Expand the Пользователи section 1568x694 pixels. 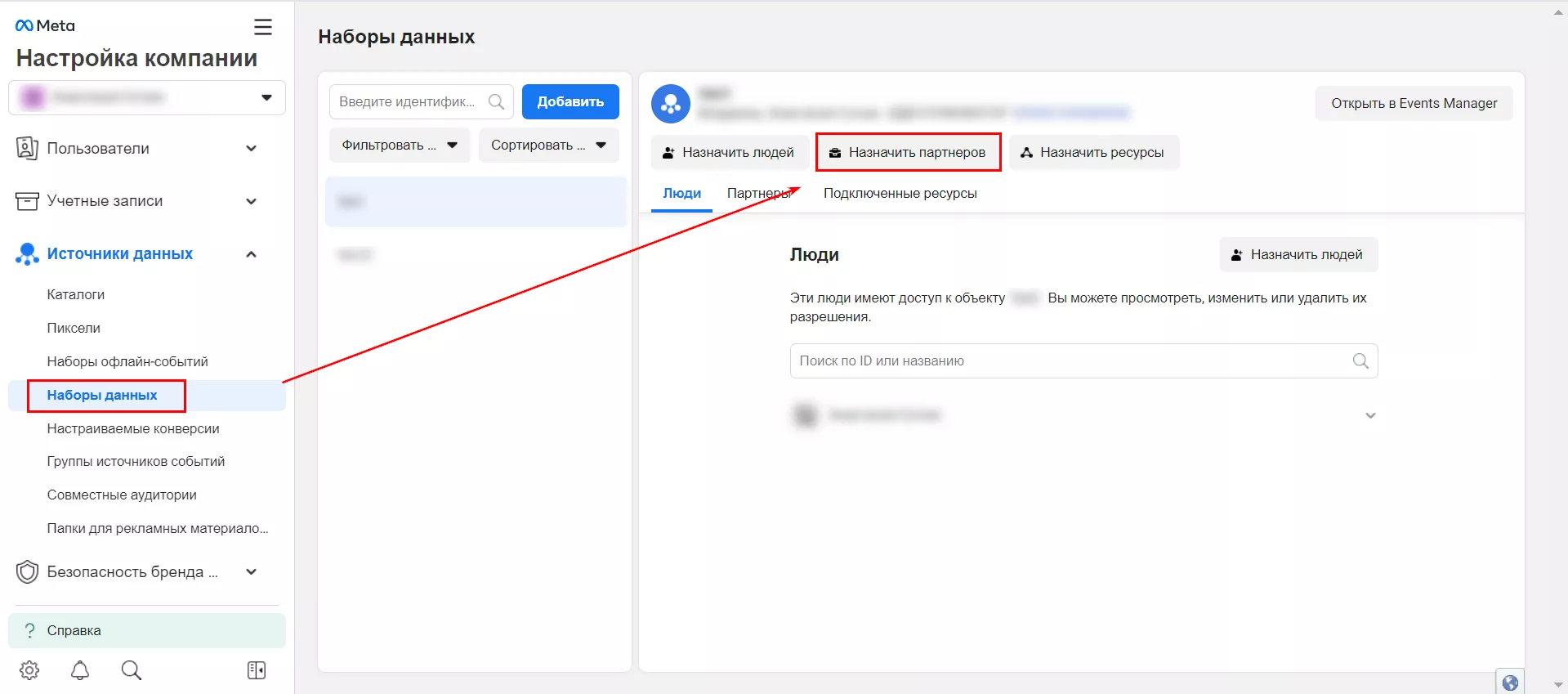click(251, 149)
